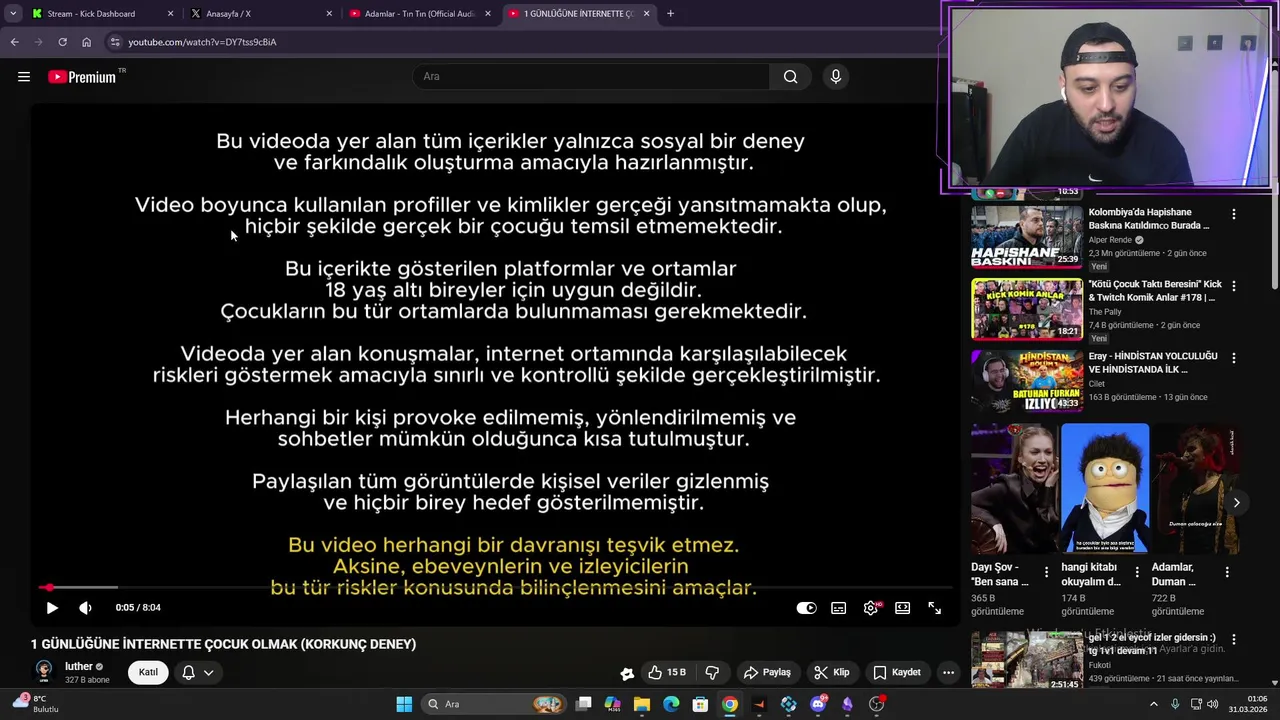Image resolution: width=1280 pixels, height=720 pixels.
Task: Go to YouTube Premium home logo
Action: click(82, 77)
